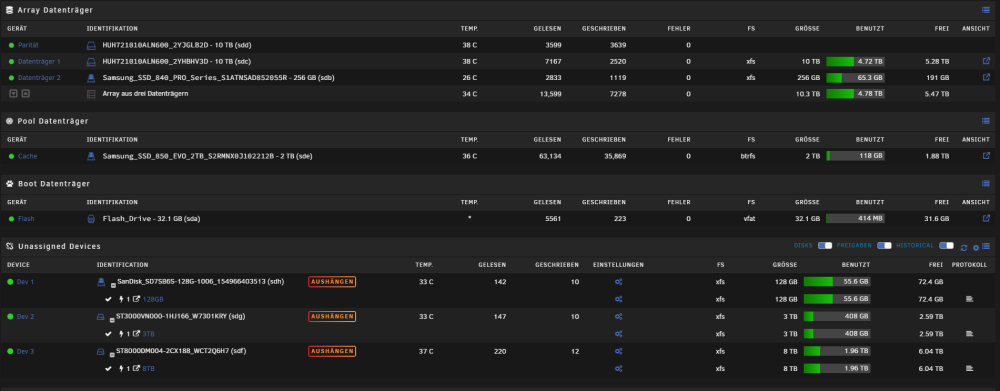Image resolution: width=1000 pixels, height=391 pixels.
Task: Click the lightning bolt icon in 3TB row
Action: click(x=122, y=334)
